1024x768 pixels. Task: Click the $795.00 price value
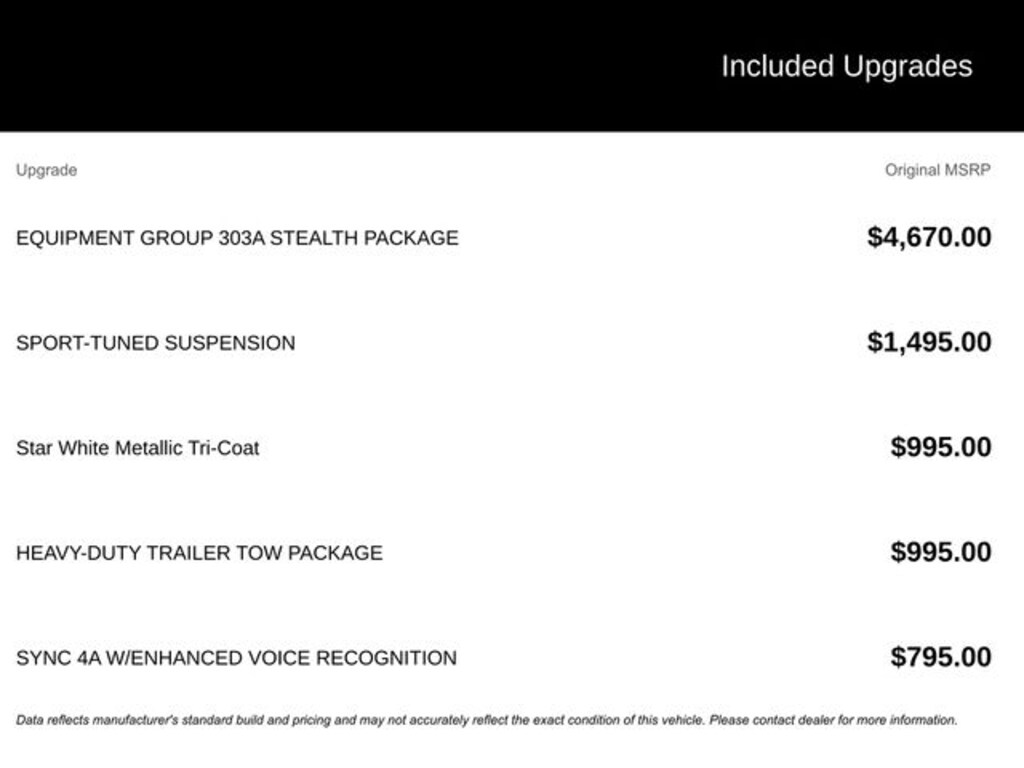click(x=940, y=657)
